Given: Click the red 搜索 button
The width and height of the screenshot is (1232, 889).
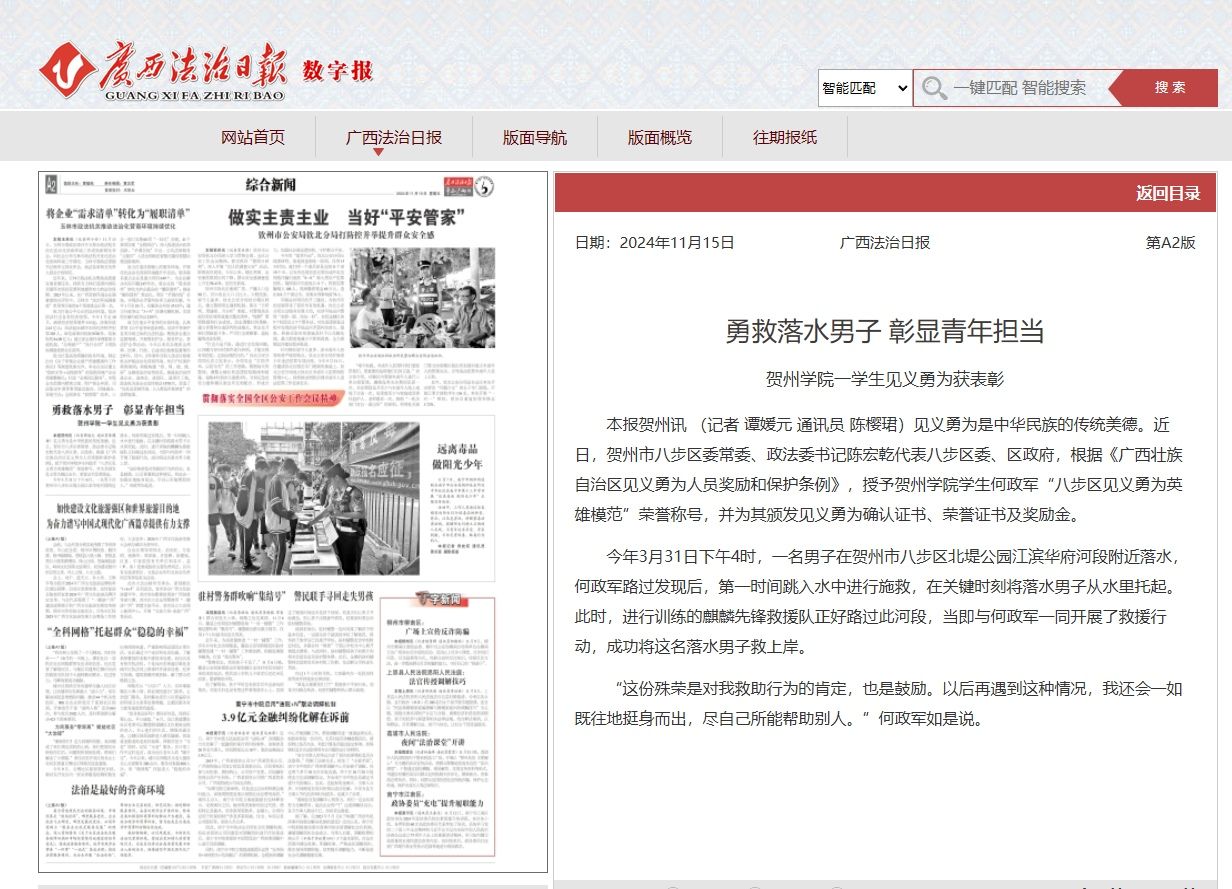Looking at the screenshot, I should click(1170, 87).
